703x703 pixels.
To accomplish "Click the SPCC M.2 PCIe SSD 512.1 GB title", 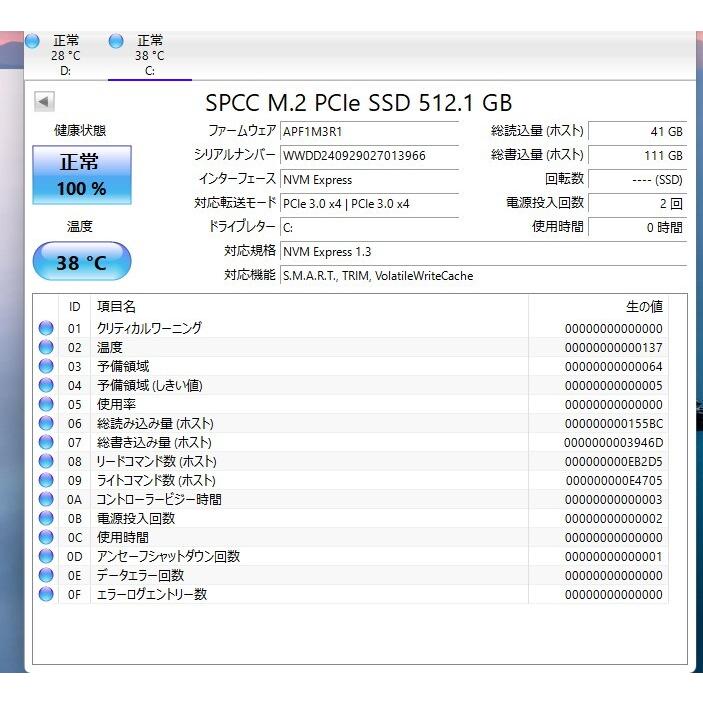I will coord(359,103).
